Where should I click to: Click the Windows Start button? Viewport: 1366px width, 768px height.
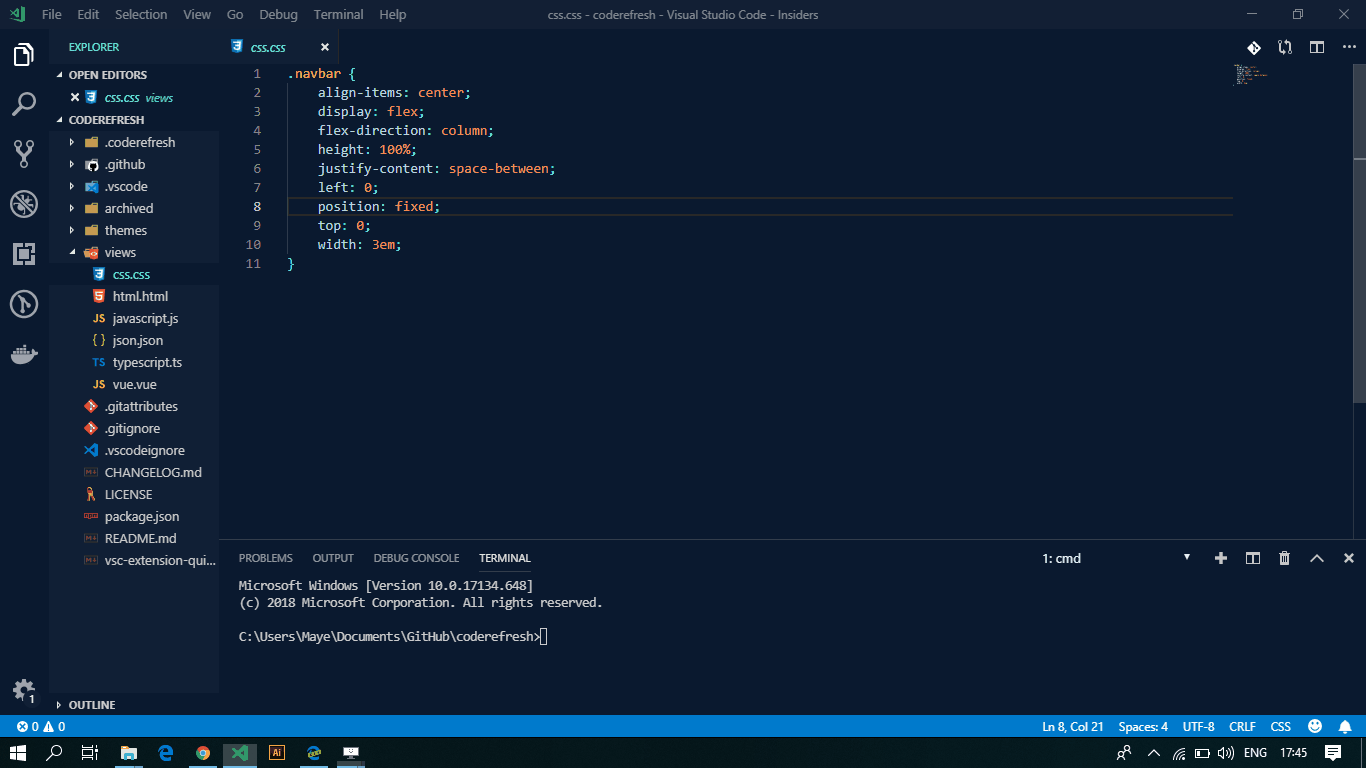18,753
